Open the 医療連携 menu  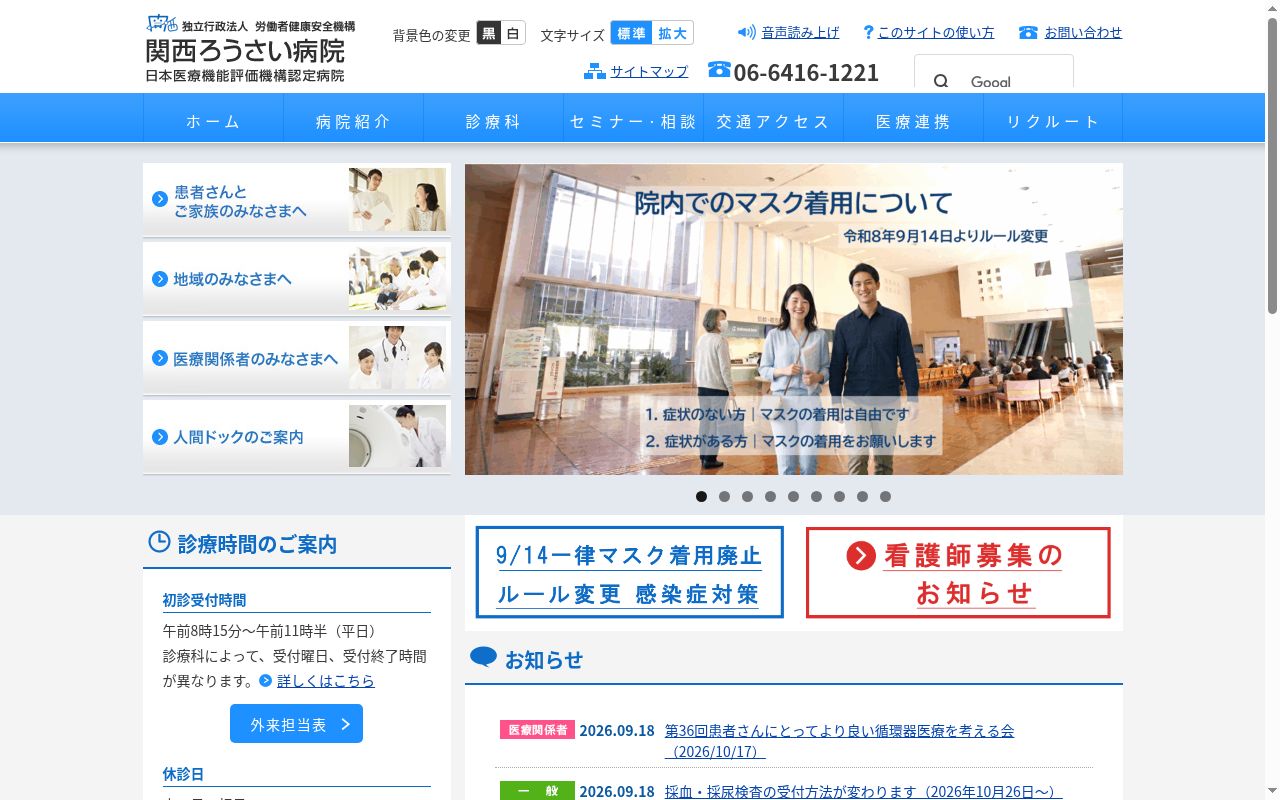click(x=913, y=118)
